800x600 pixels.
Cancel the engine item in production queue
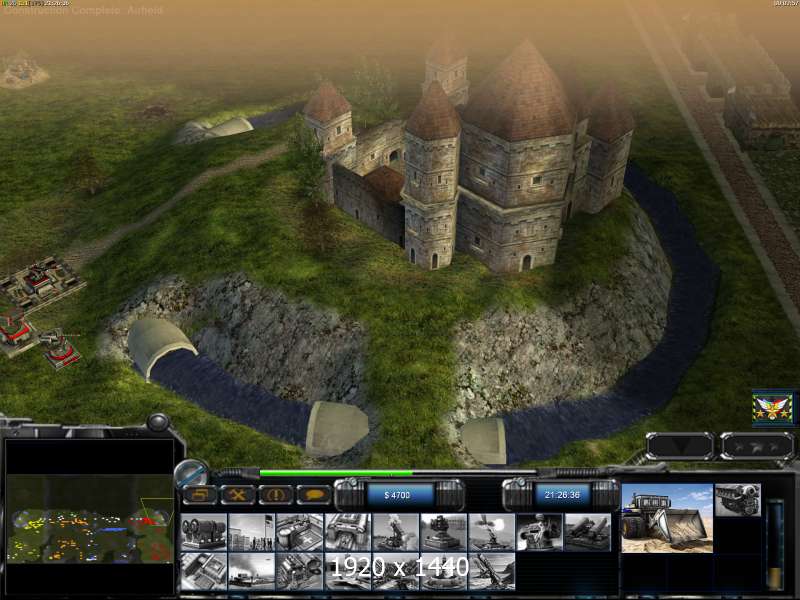[x=737, y=499]
